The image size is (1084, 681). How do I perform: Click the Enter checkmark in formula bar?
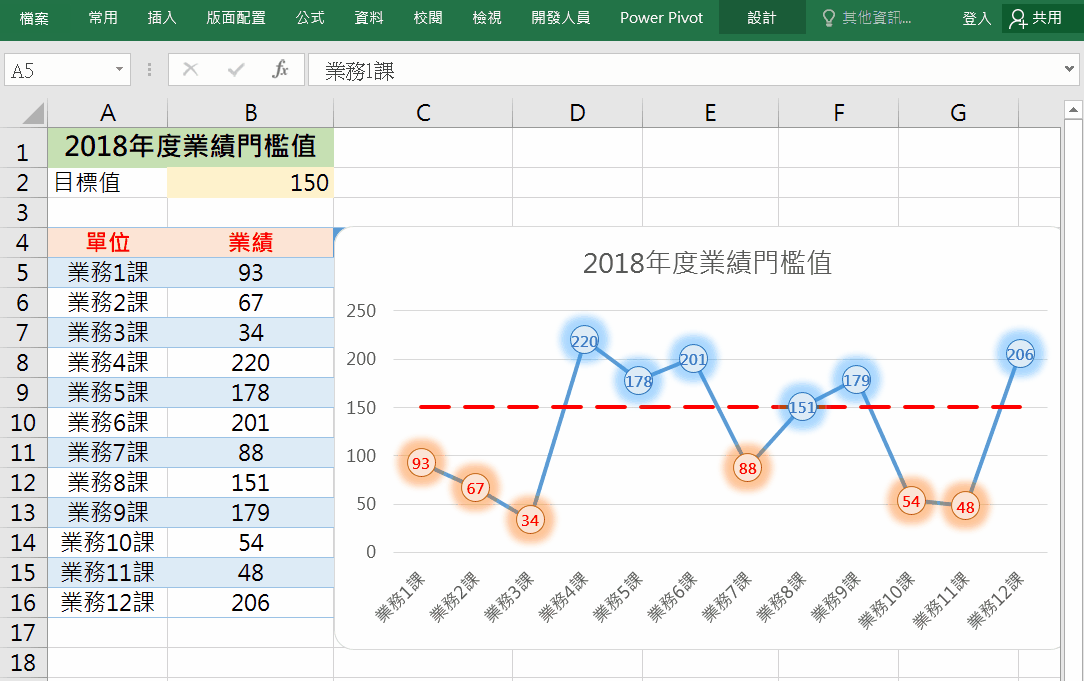pyautogui.click(x=236, y=70)
